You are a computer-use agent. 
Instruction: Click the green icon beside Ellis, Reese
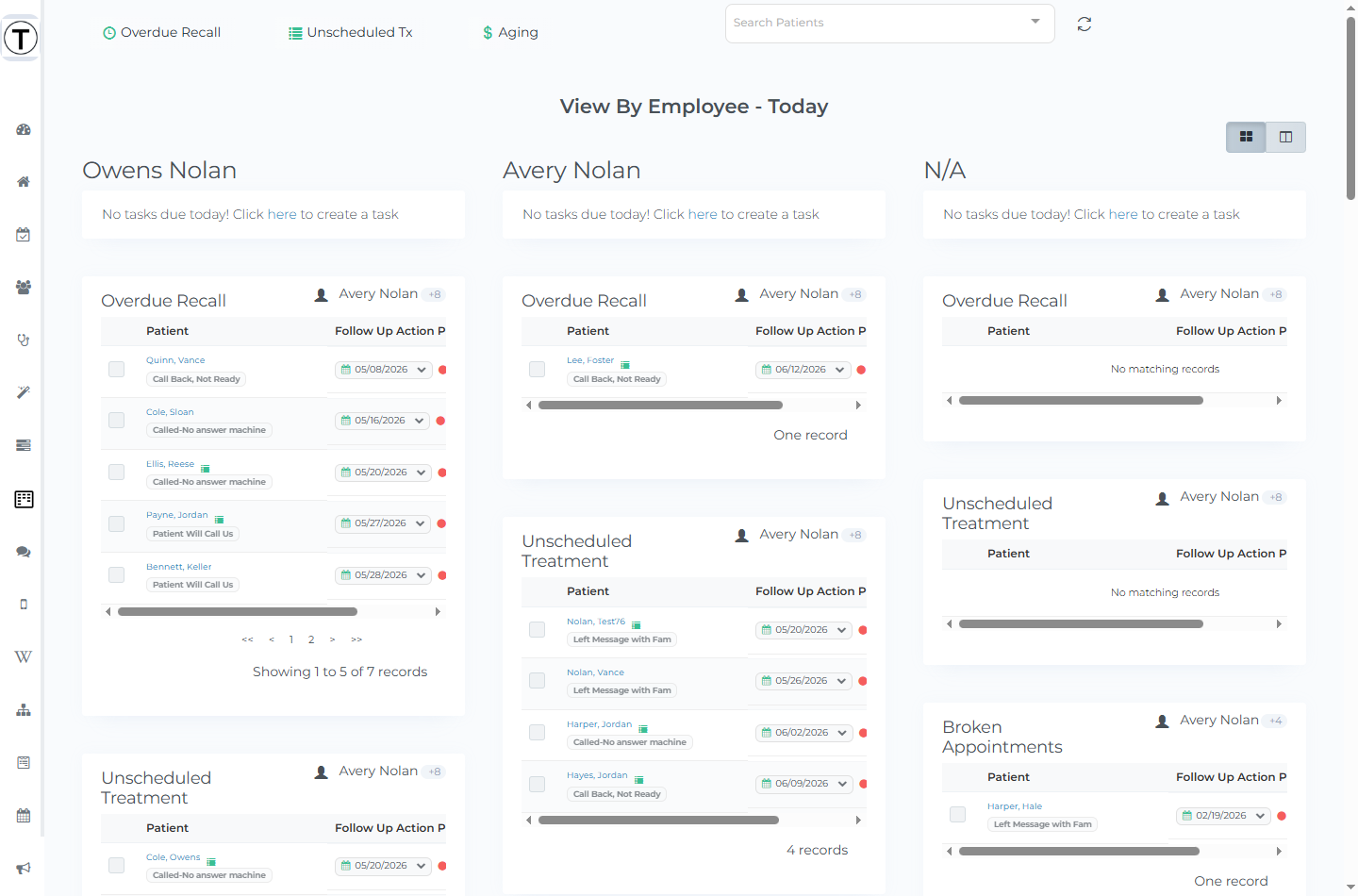pyautogui.click(x=206, y=469)
